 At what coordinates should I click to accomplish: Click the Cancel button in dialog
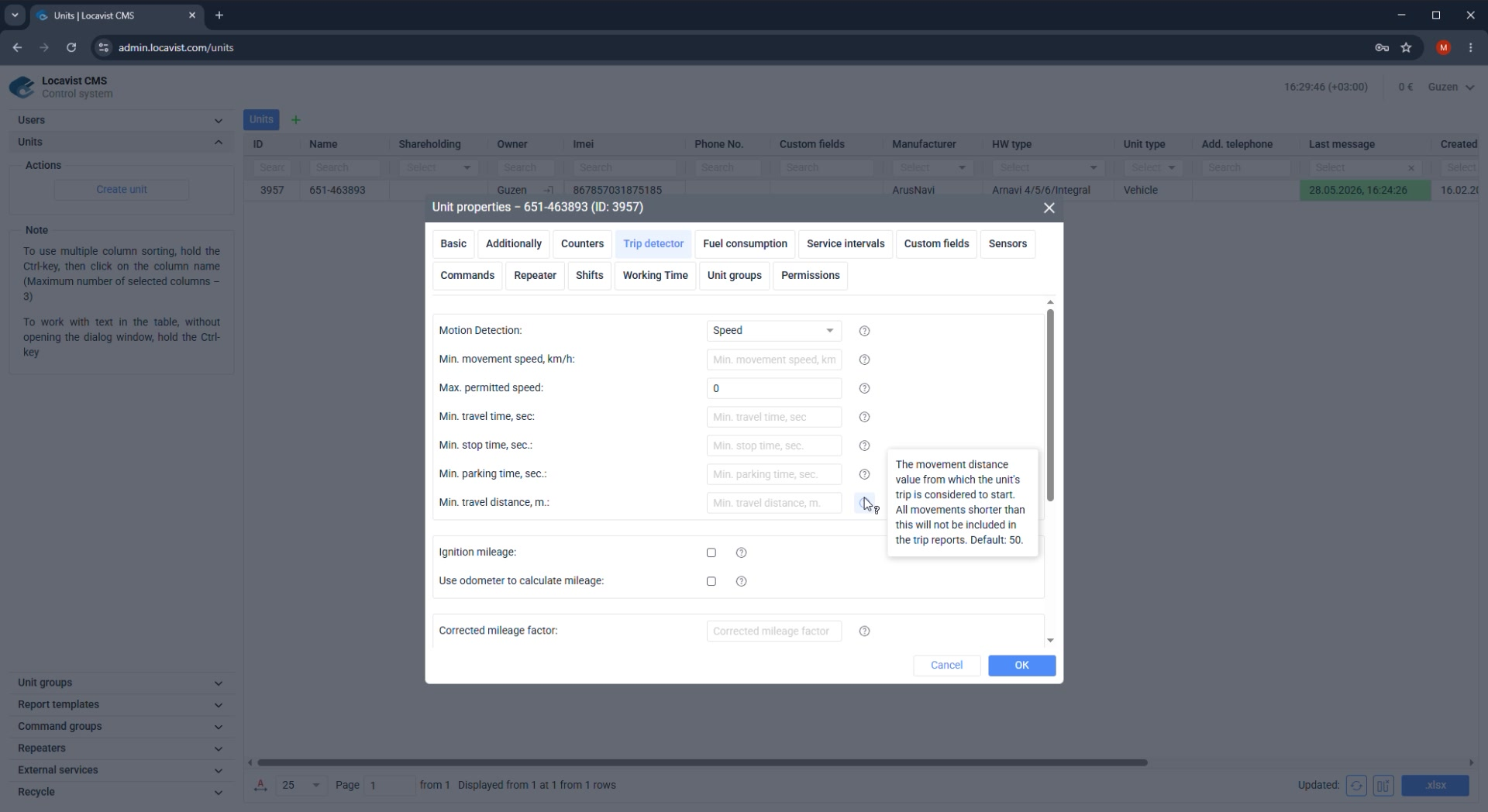pyautogui.click(x=946, y=666)
